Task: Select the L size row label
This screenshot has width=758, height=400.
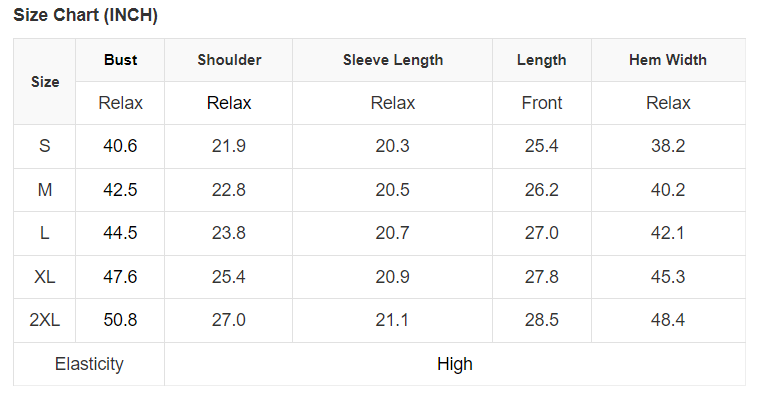Action: (x=45, y=233)
